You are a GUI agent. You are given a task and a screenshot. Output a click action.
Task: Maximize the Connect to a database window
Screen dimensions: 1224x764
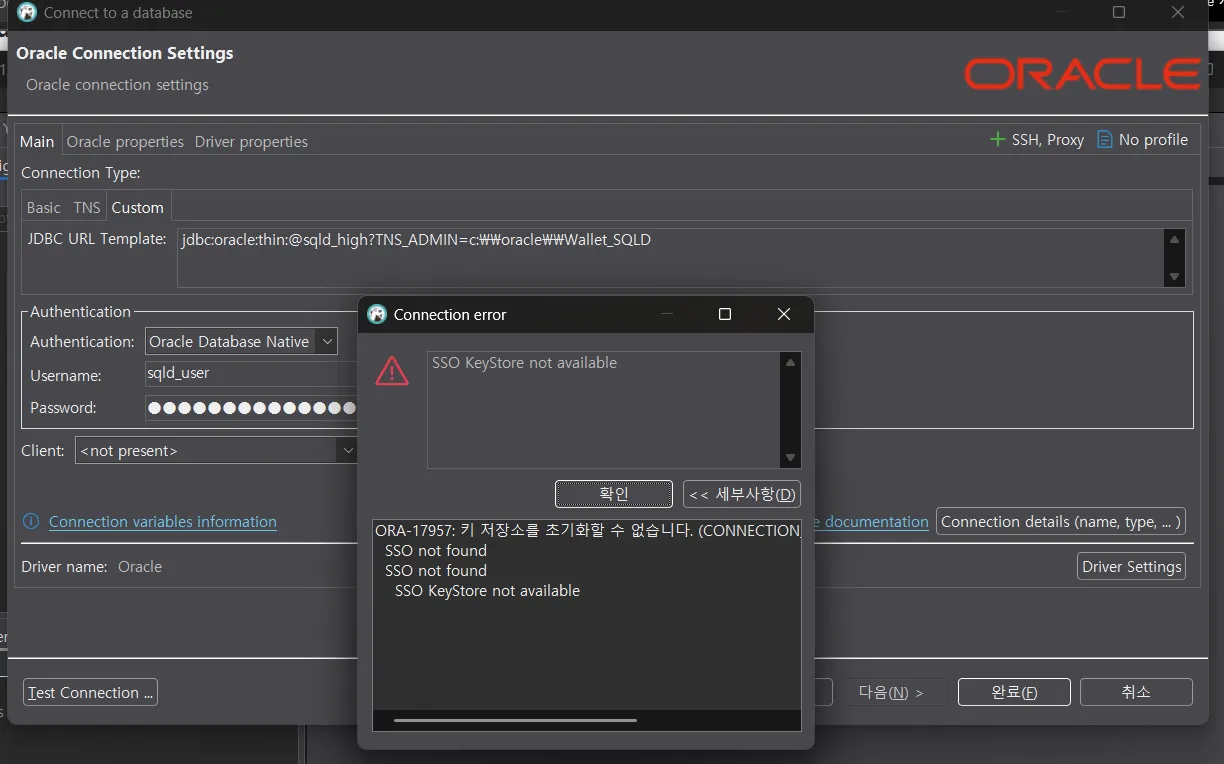point(1119,13)
